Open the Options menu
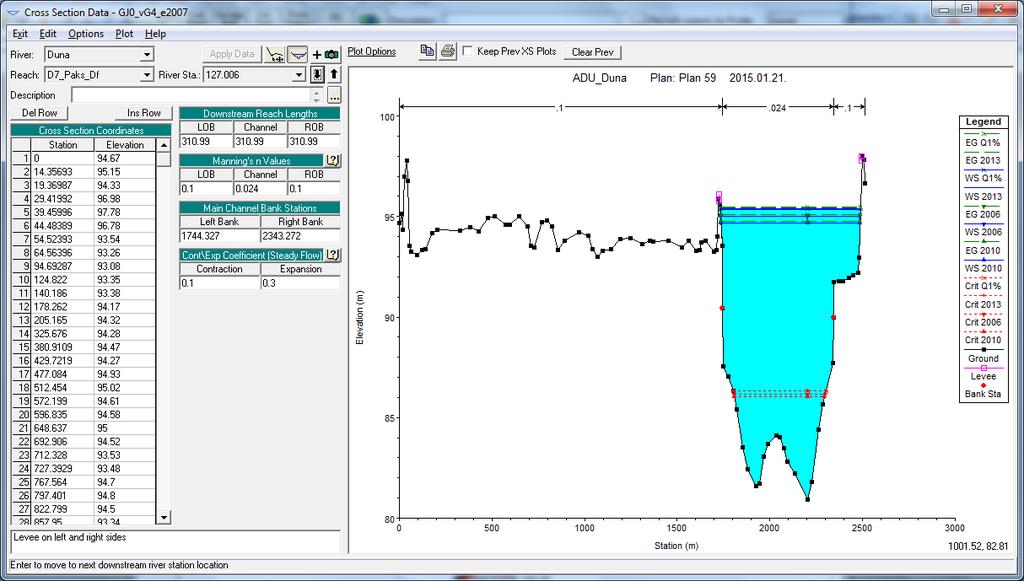The width and height of the screenshot is (1024, 581). click(86, 33)
